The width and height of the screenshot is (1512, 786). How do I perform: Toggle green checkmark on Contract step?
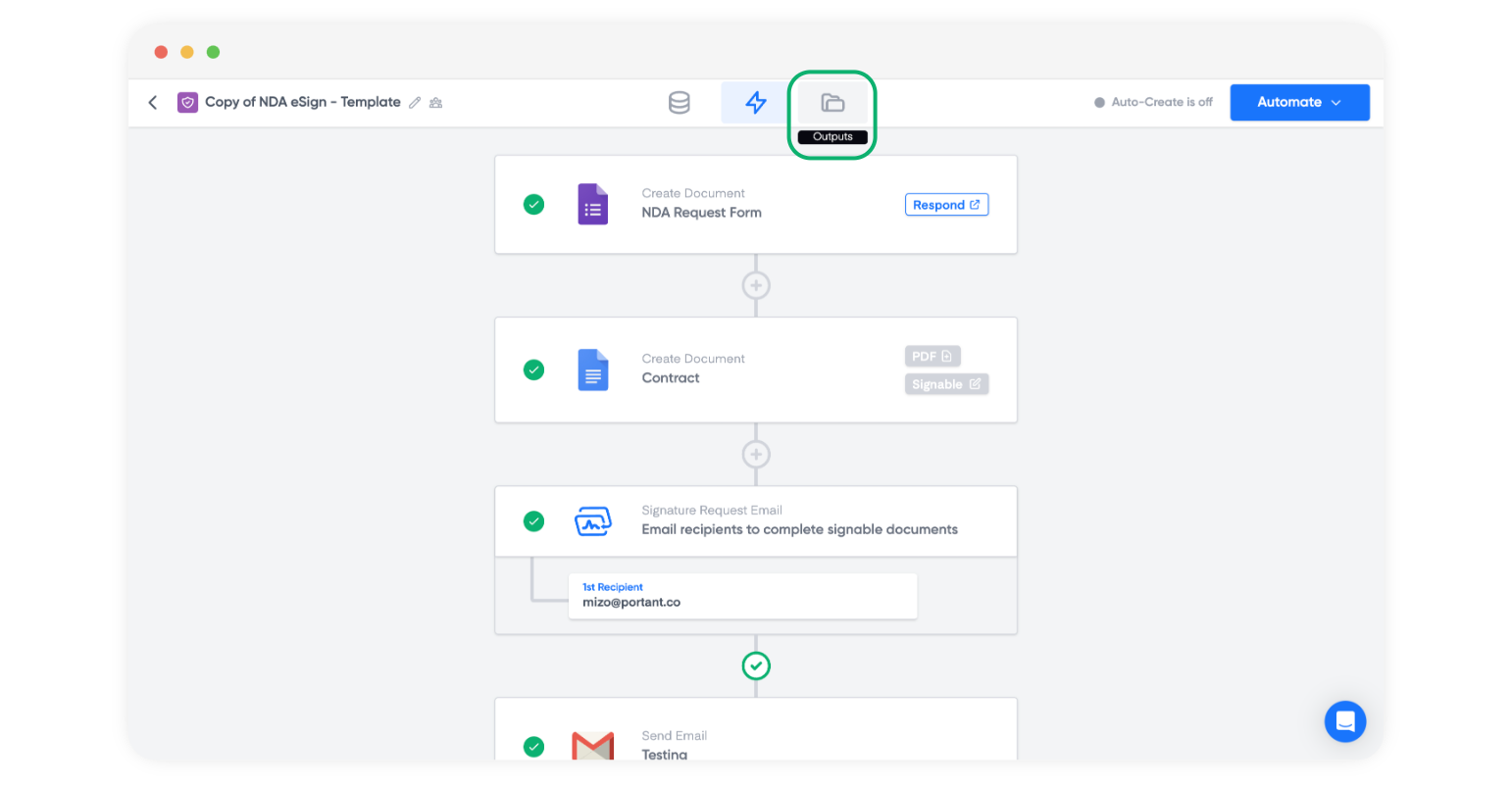pyautogui.click(x=534, y=369)
